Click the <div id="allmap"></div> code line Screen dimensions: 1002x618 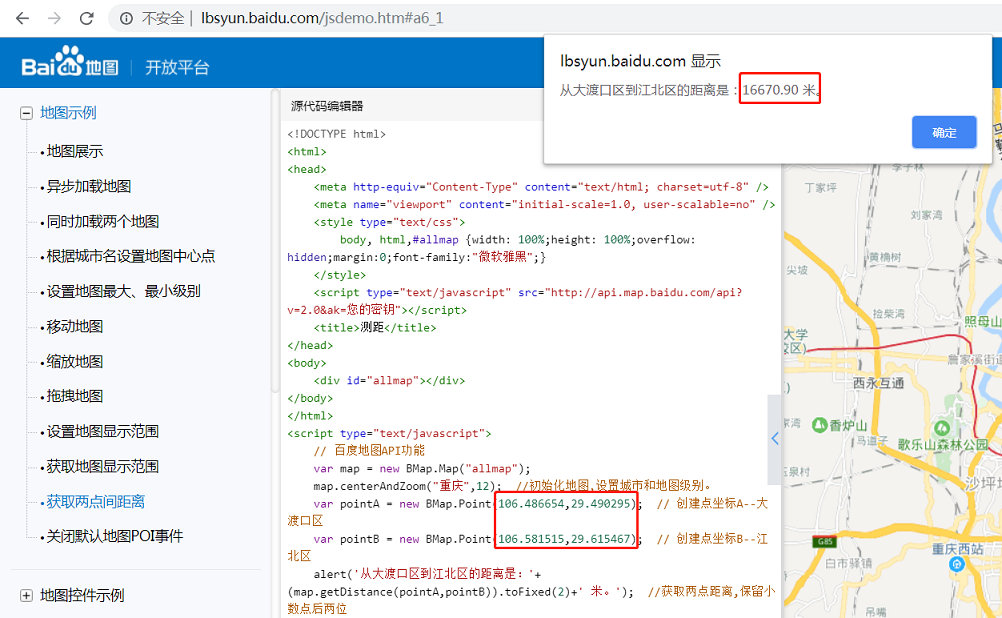(x=389, y=381)
